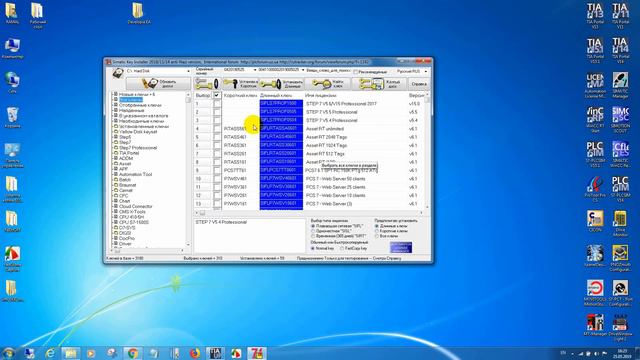Open Recycle Bin on desktop
This screenshot has width=640, height=360.
pyautogui.click(x=12, y=118)
